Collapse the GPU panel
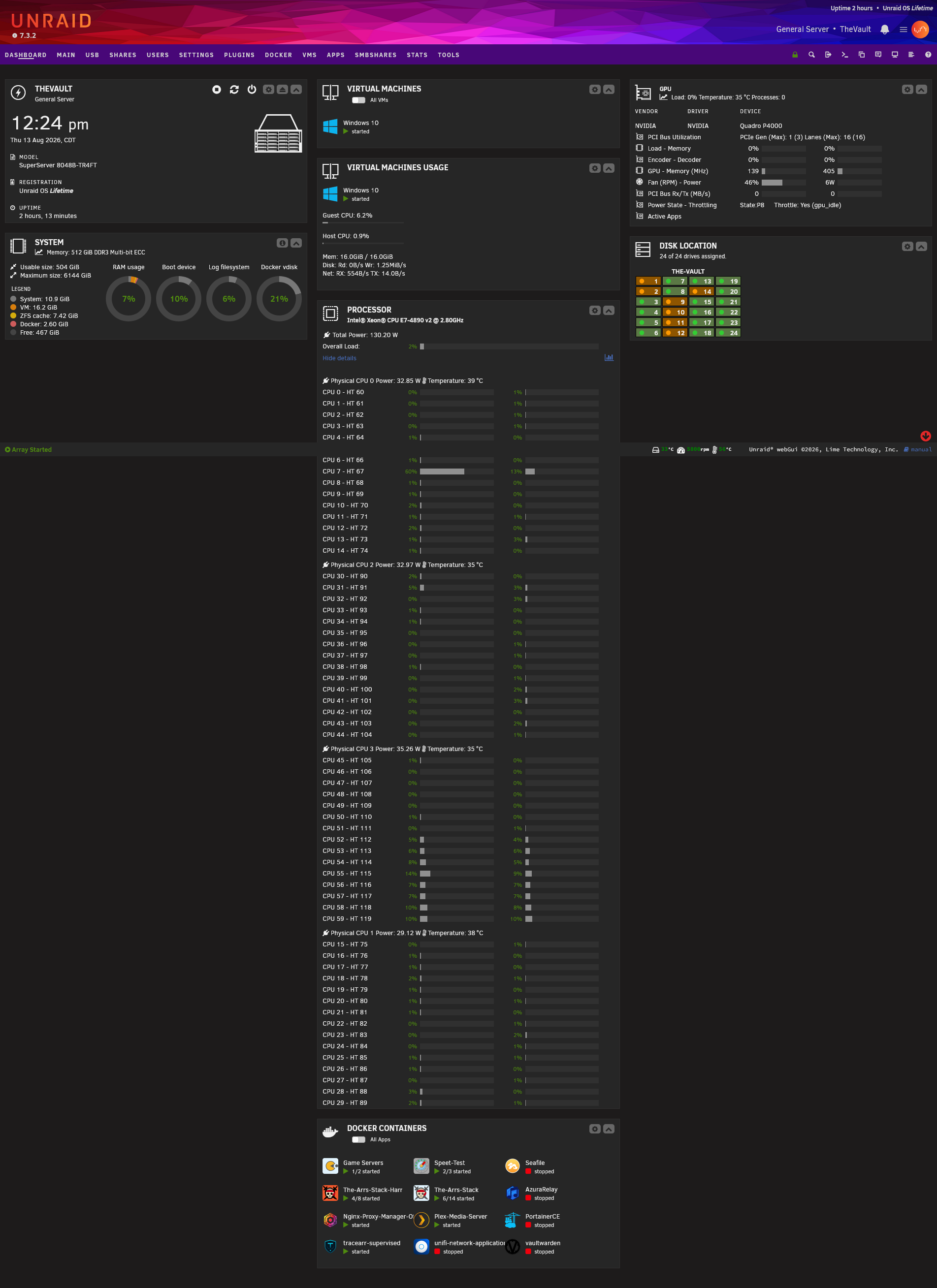This screenshot has height=1288, width=937. 921,90
